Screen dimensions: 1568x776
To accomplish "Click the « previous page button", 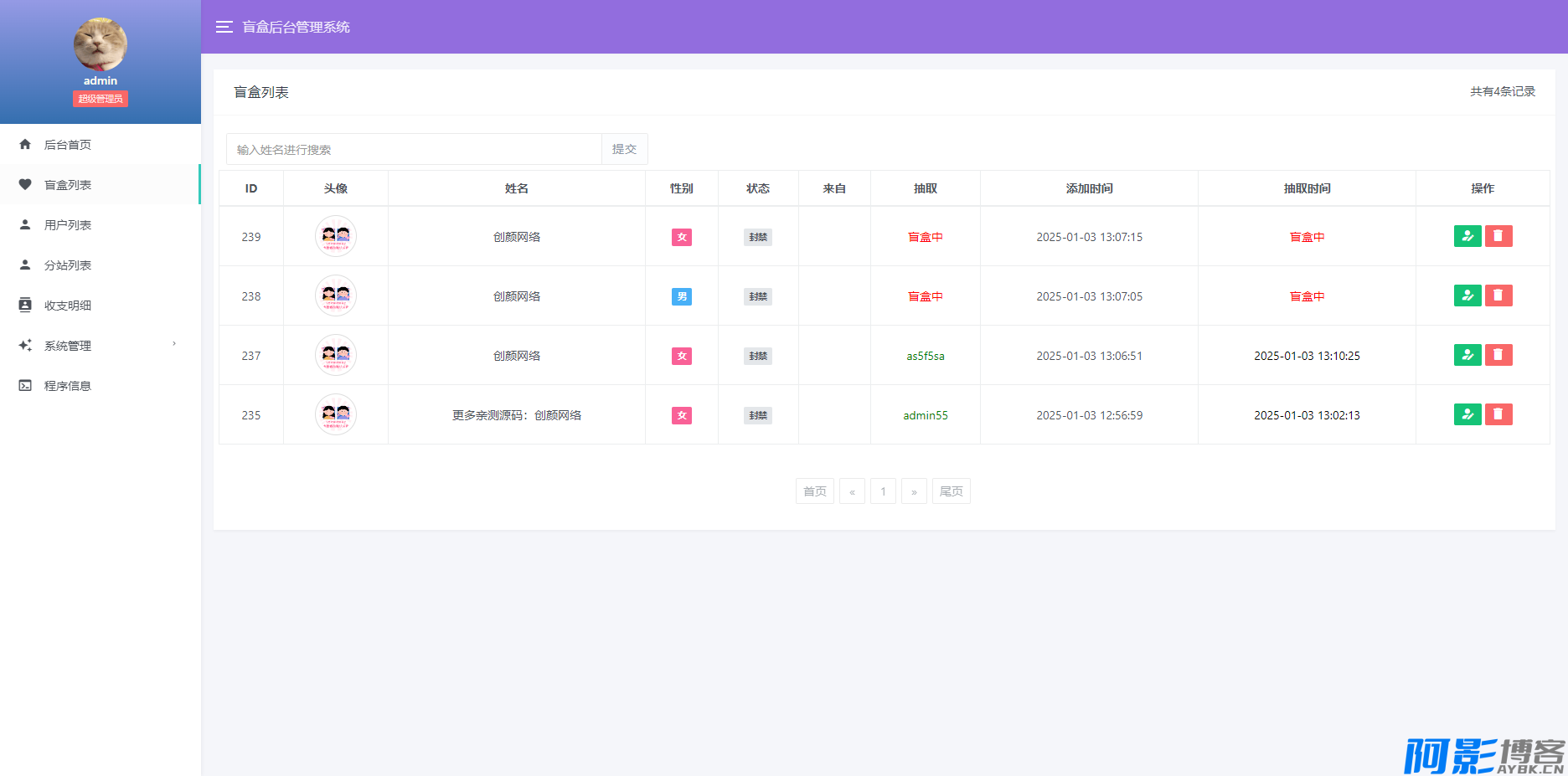I will point(852,491).
